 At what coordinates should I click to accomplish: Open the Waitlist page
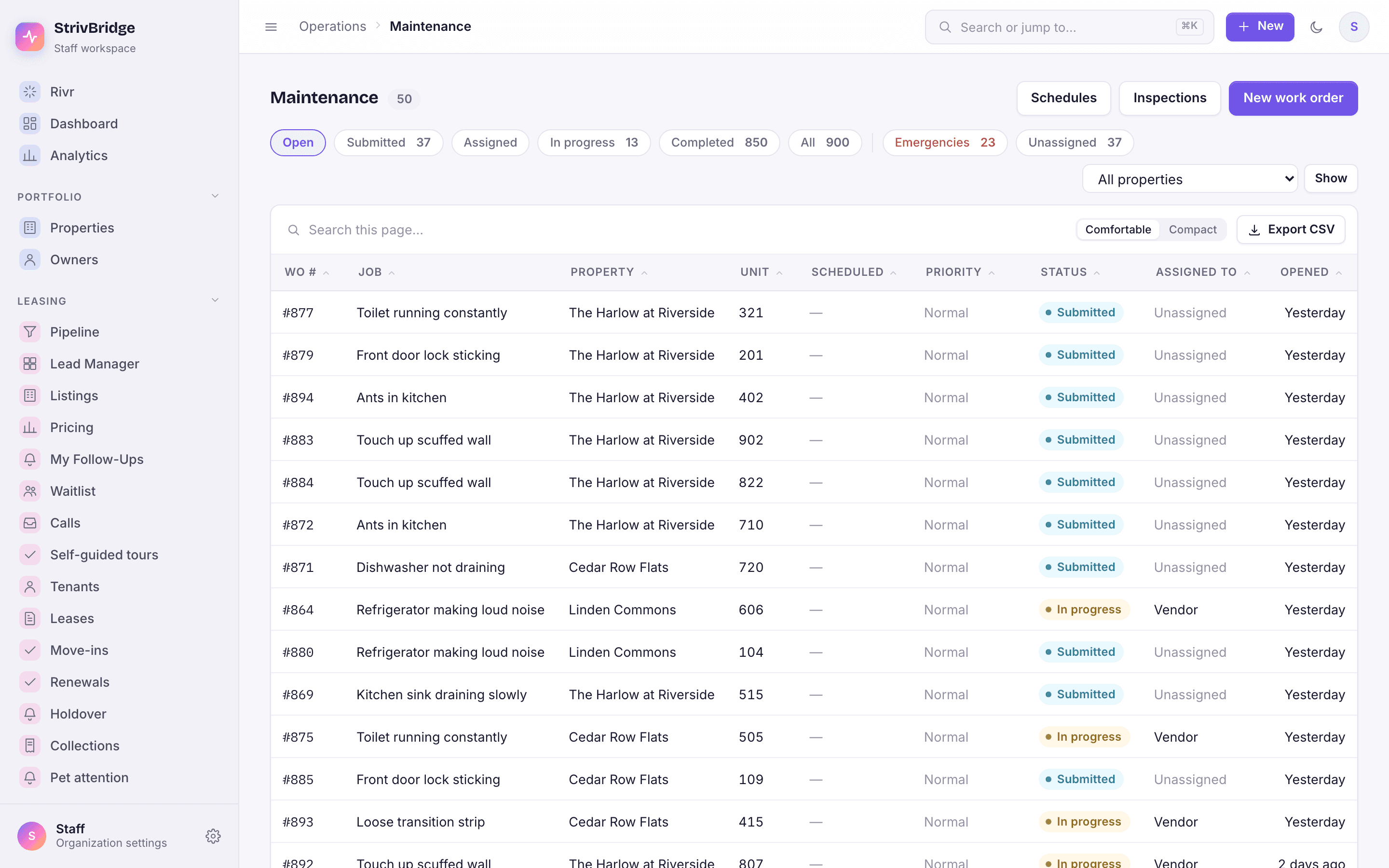point(119,491)
